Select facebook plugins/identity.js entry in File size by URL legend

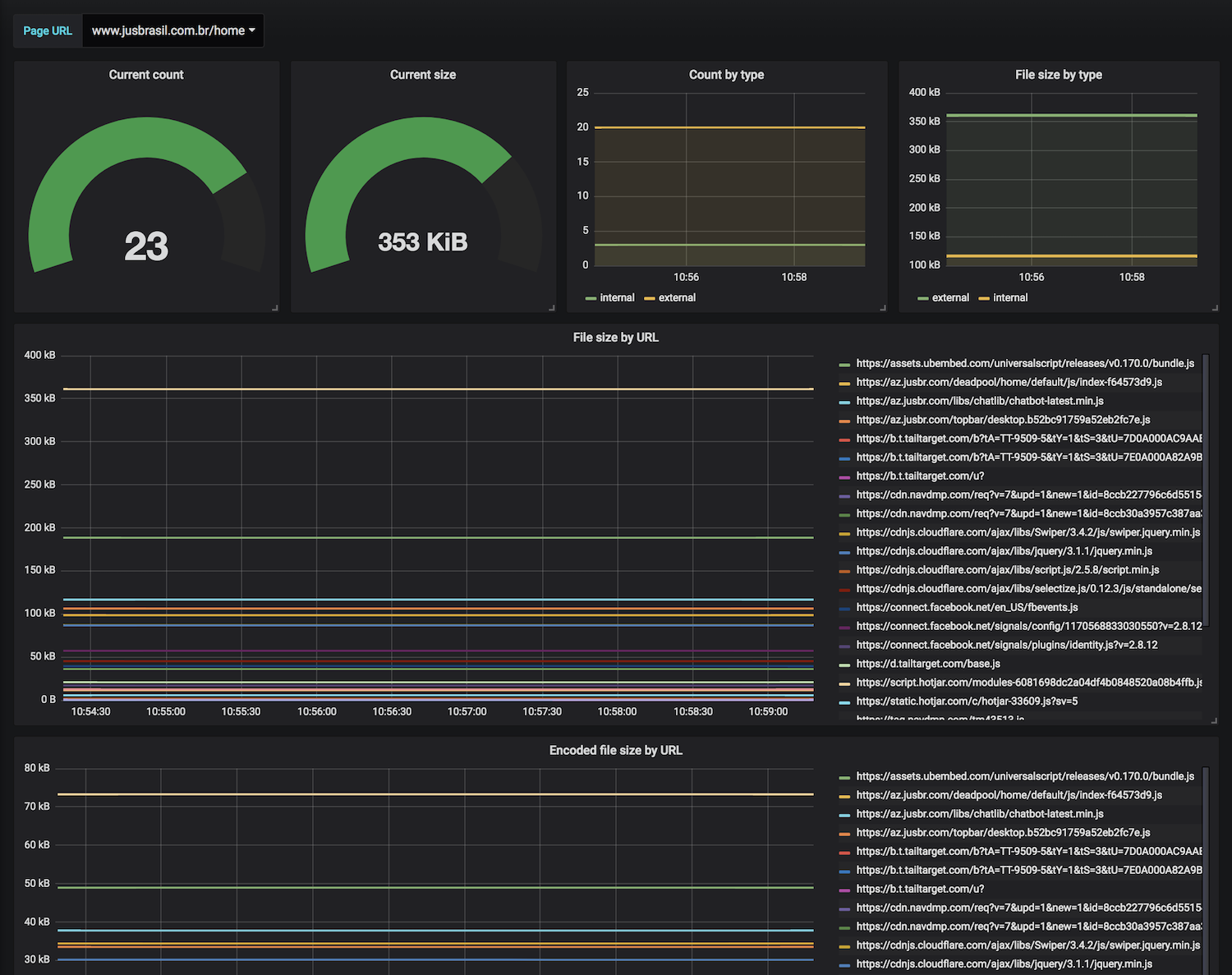[x=1007, y=646]
